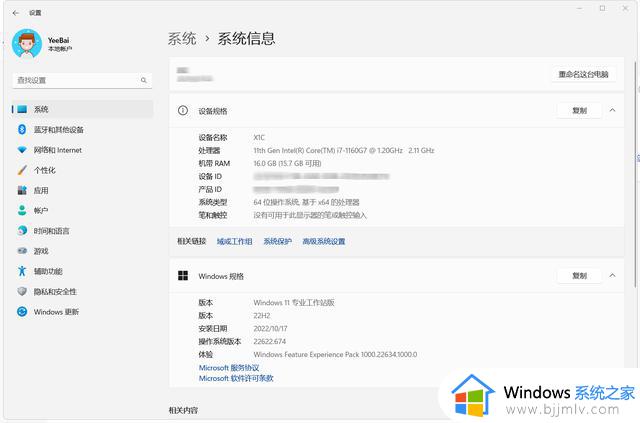Click the Windows 规格 logo icon
The image size is (640, 423).
[183, 276]
